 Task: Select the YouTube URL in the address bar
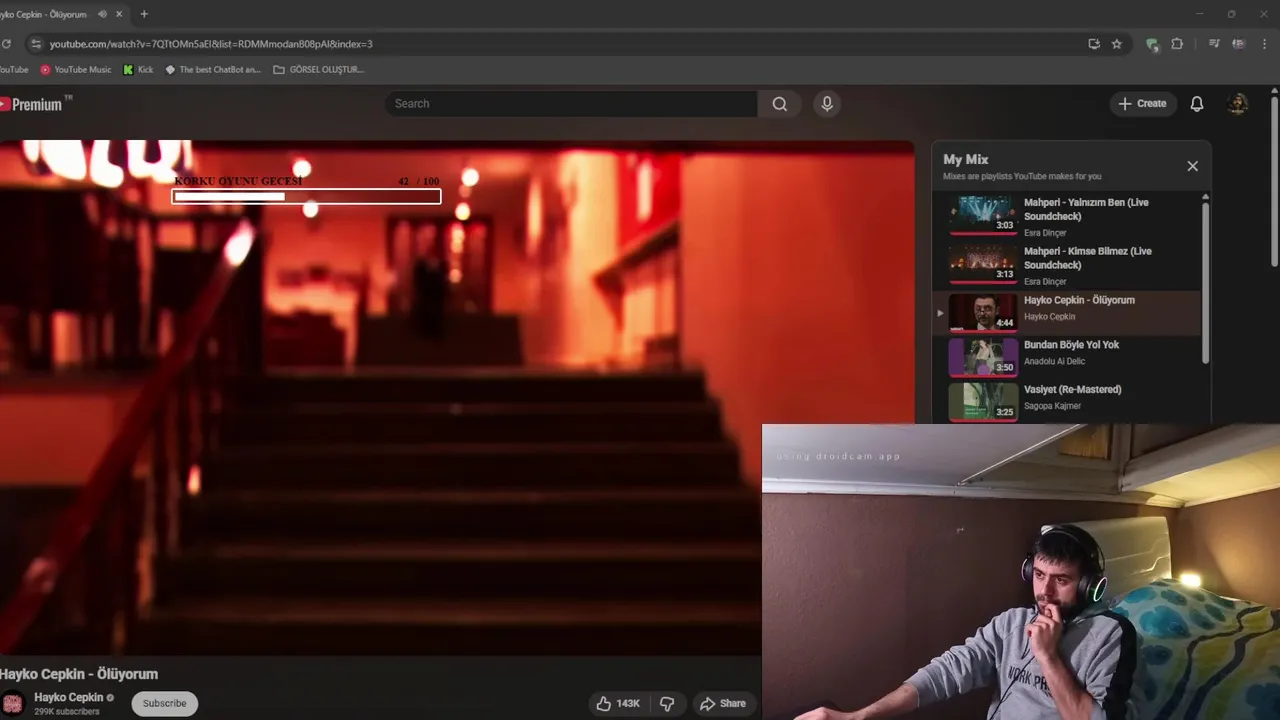[x=211, y=44]
